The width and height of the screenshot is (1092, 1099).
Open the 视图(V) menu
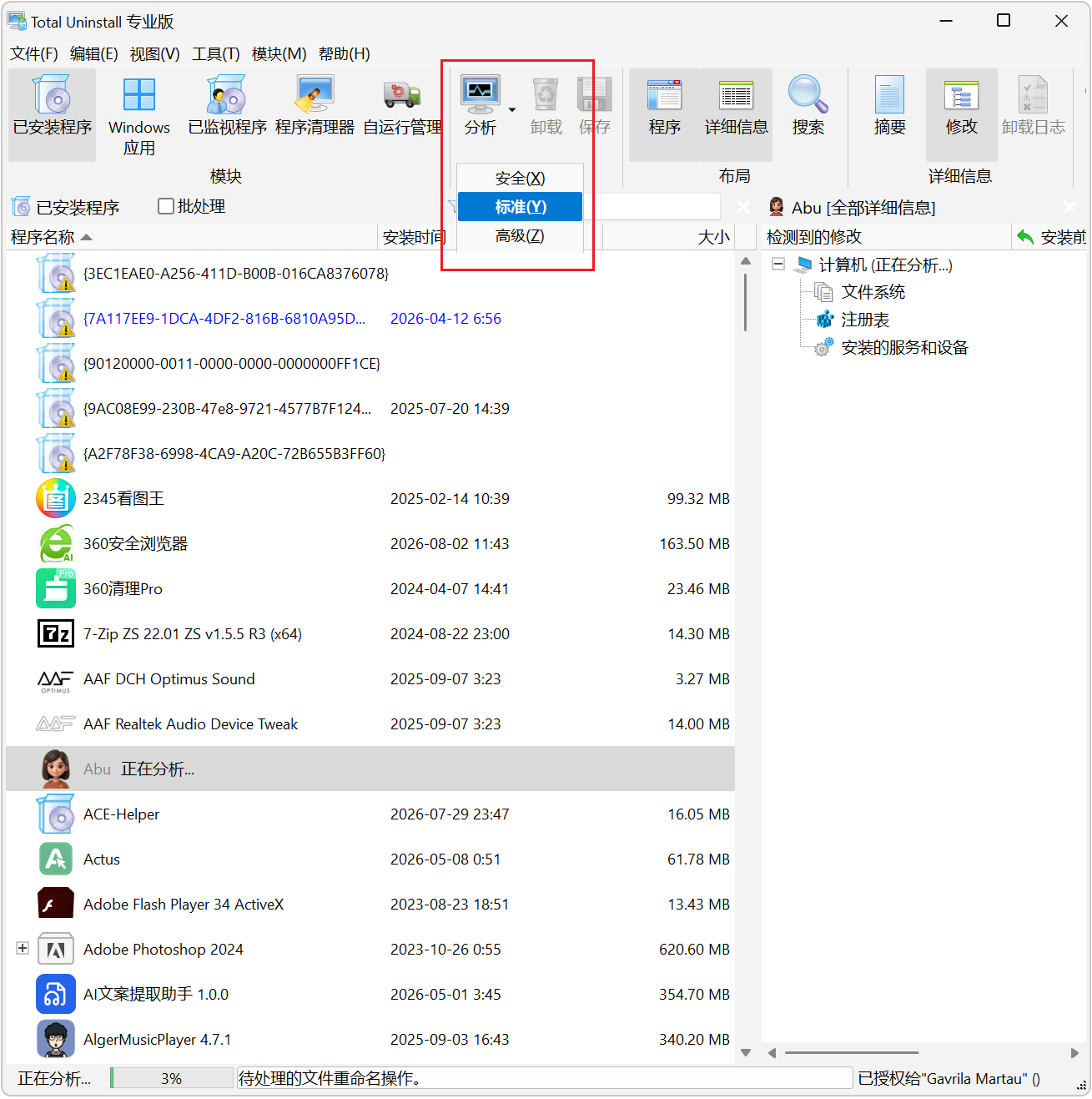155,53
